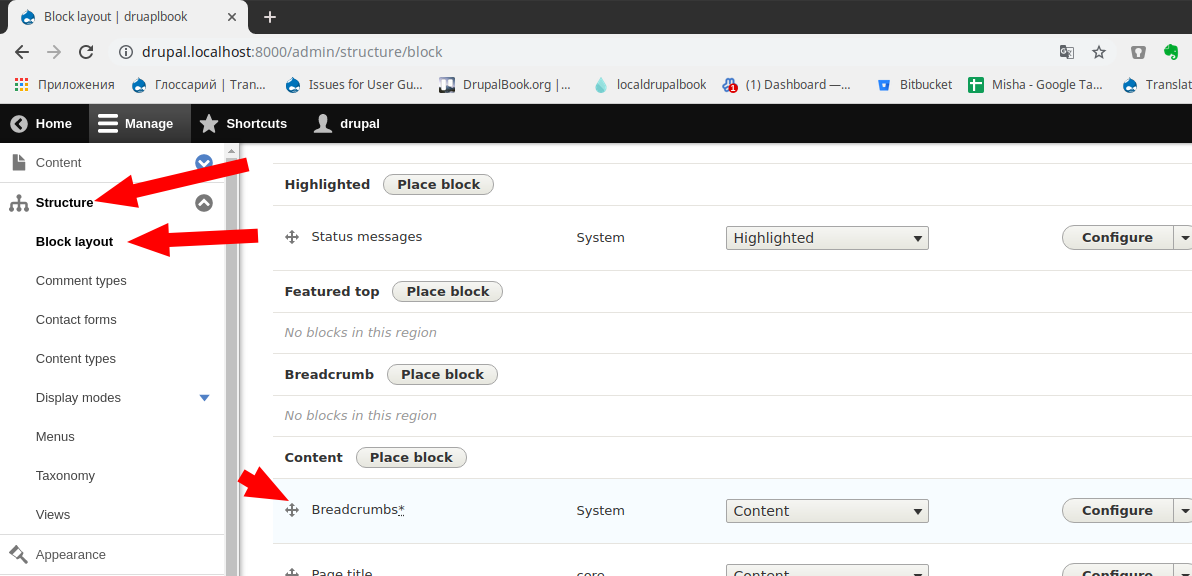The image size is (1192, 576).
Task: Configure the Breadcrumbs block
Action: click(1118, 511)
